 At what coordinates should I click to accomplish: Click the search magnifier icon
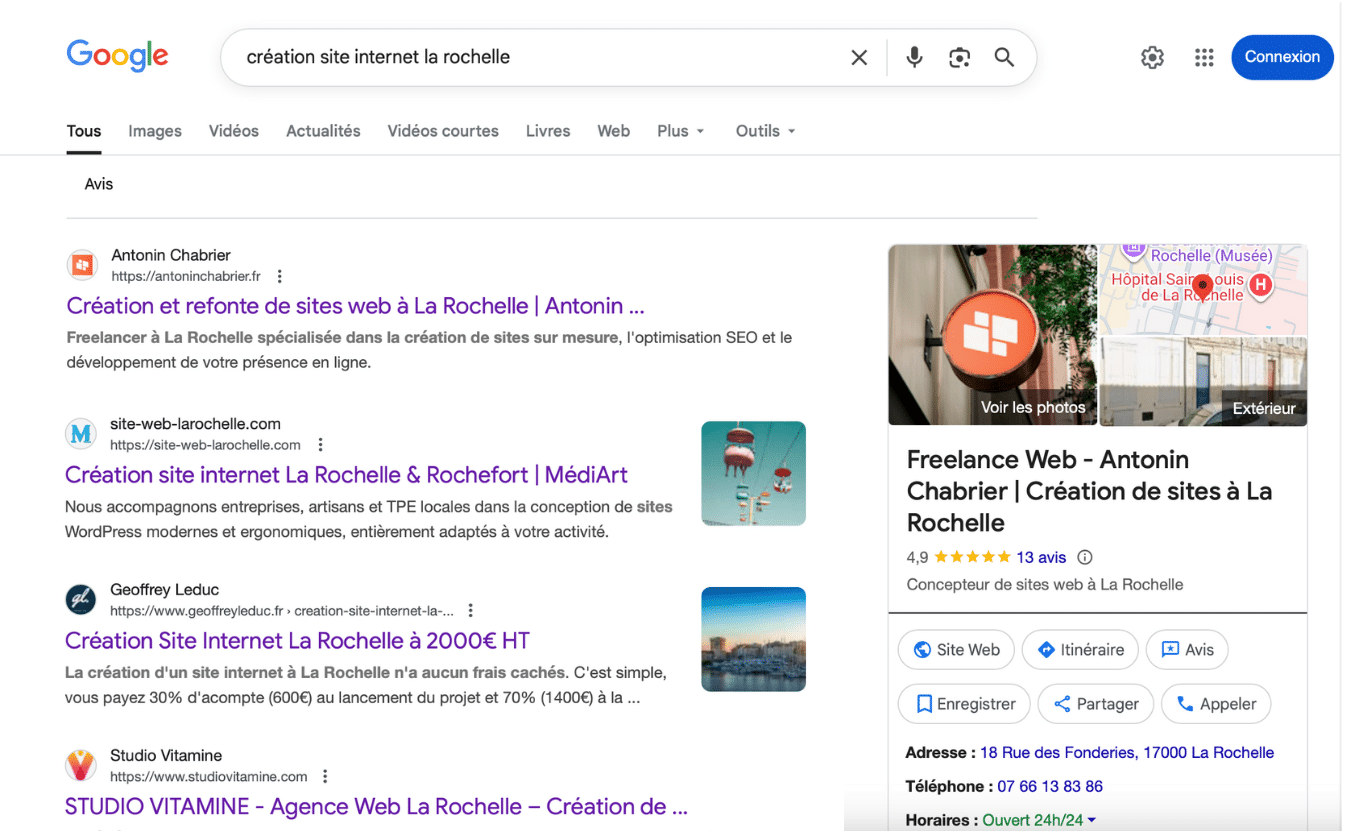coord(1004,57)
